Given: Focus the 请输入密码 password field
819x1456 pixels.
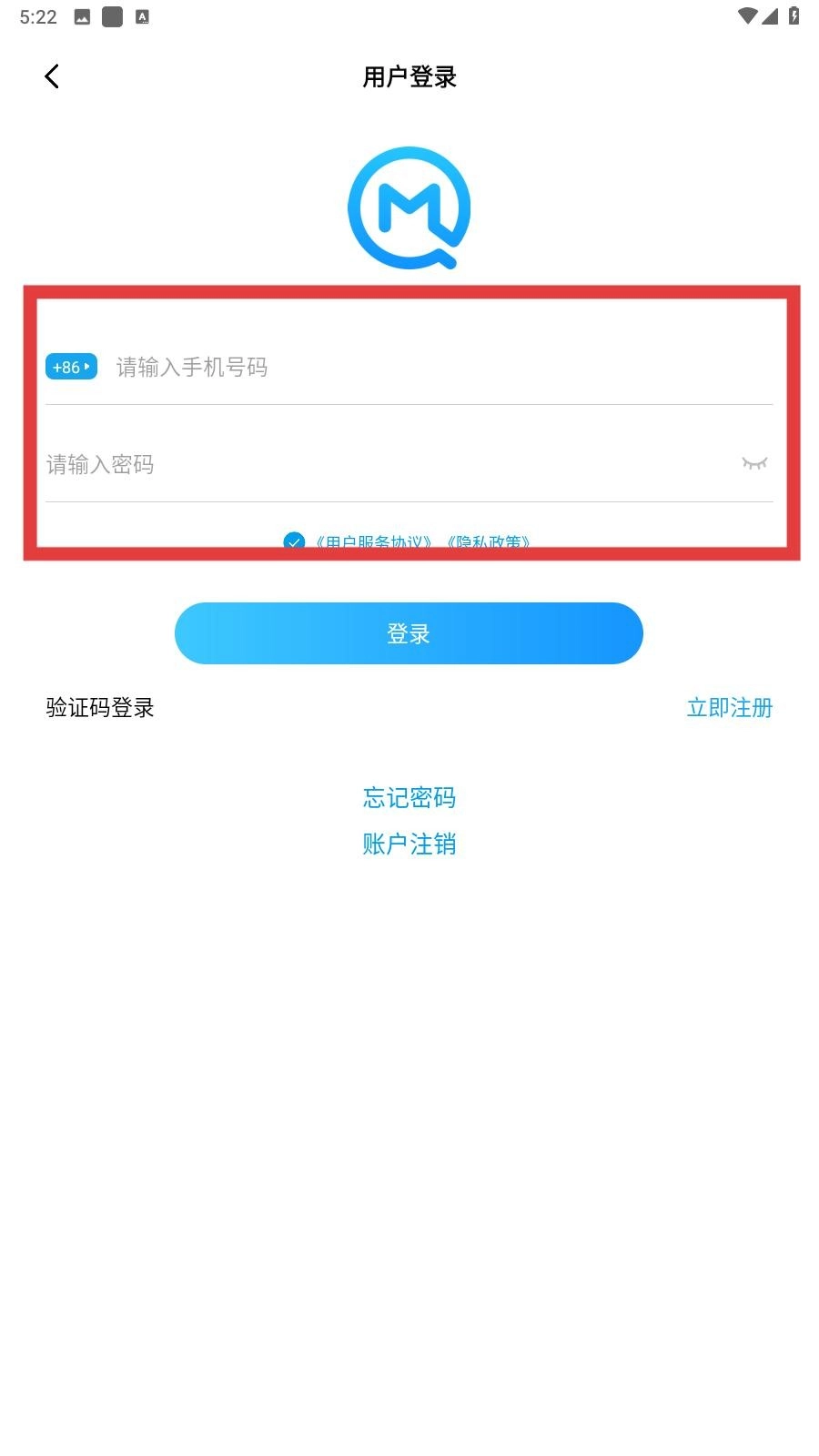Looking at the screenshot, I should (x=391, y=464).
